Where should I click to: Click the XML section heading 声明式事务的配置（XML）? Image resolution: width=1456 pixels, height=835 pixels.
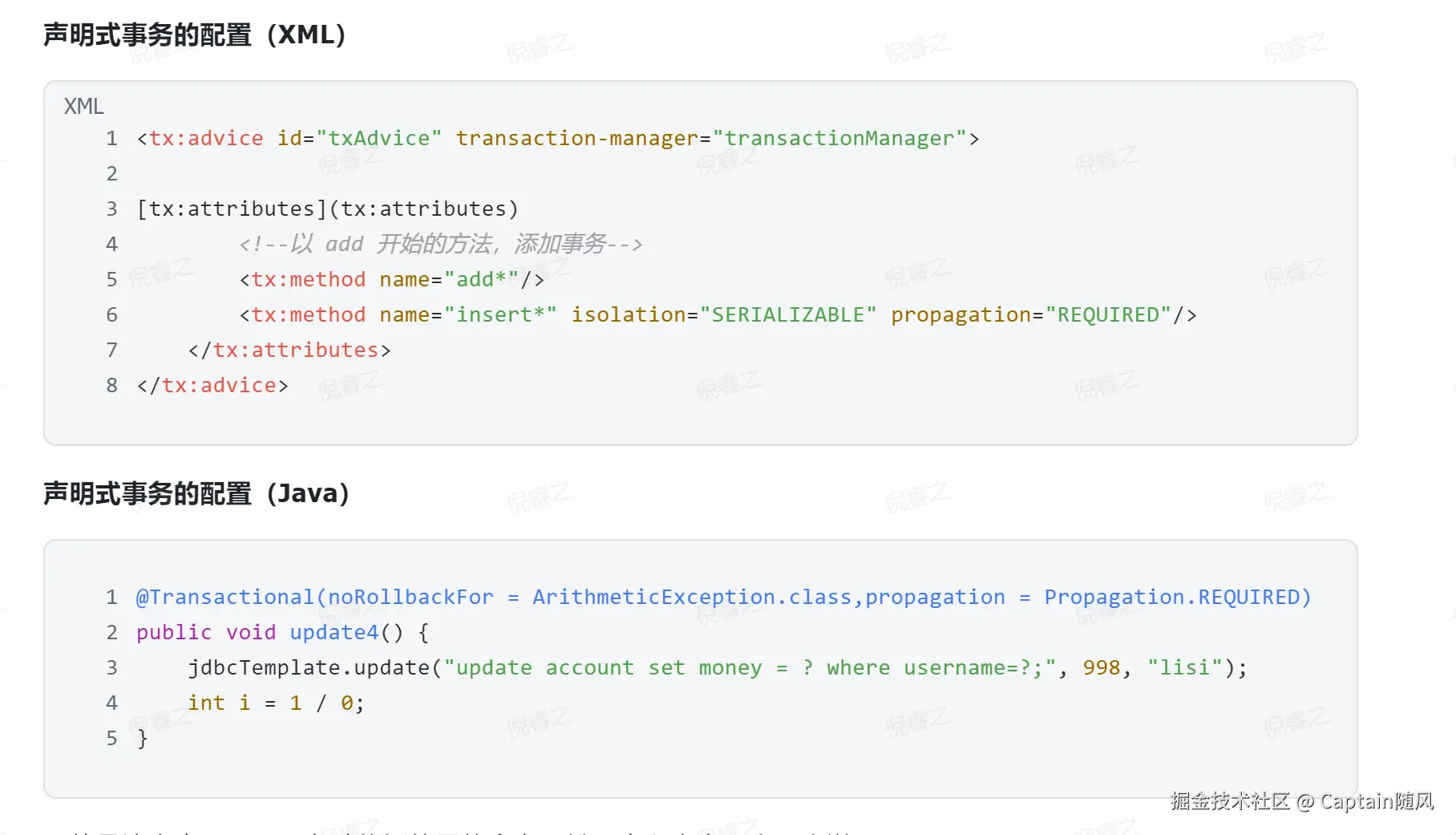[194, 35]
